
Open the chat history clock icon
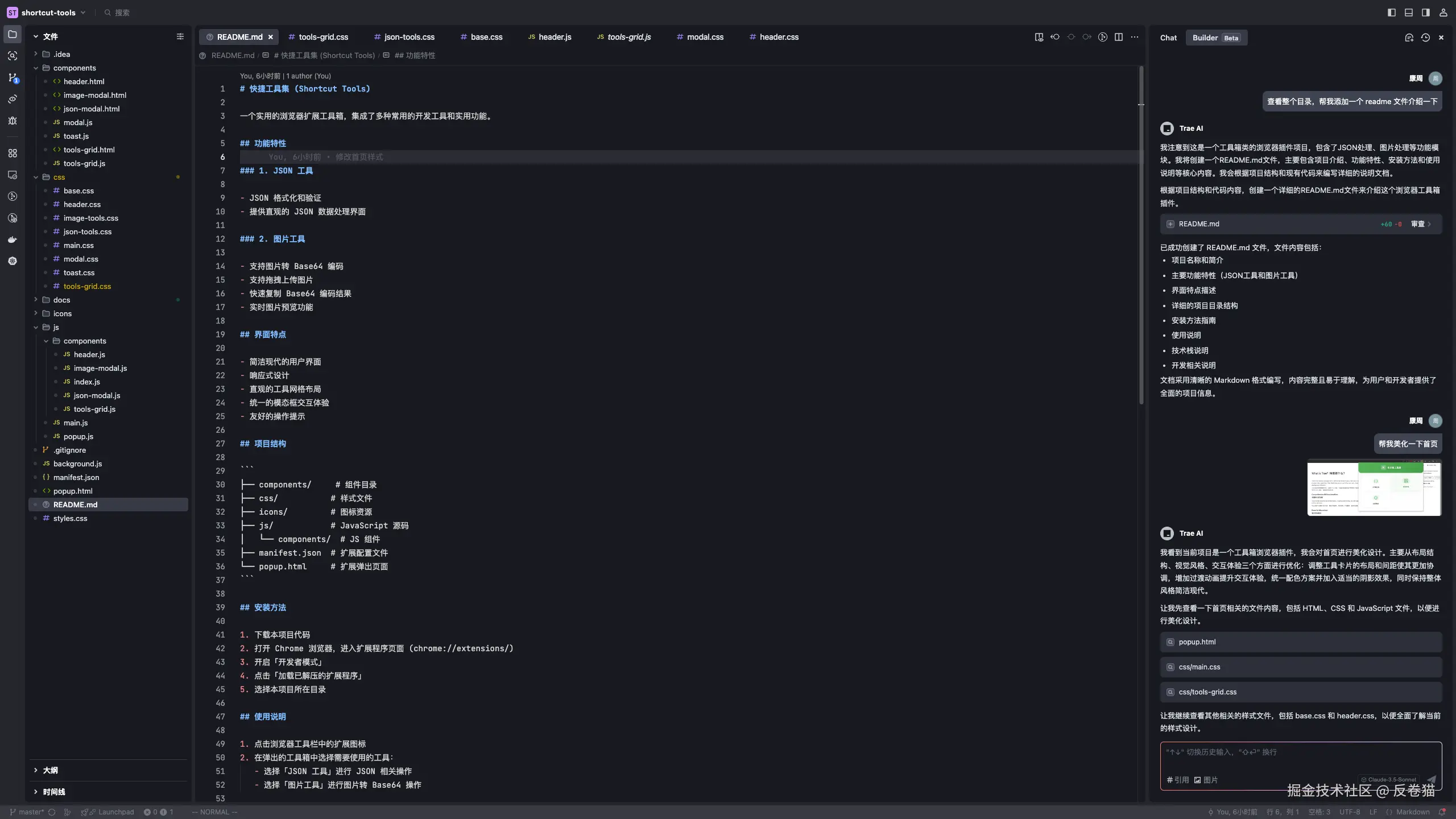click(1425, 38)
